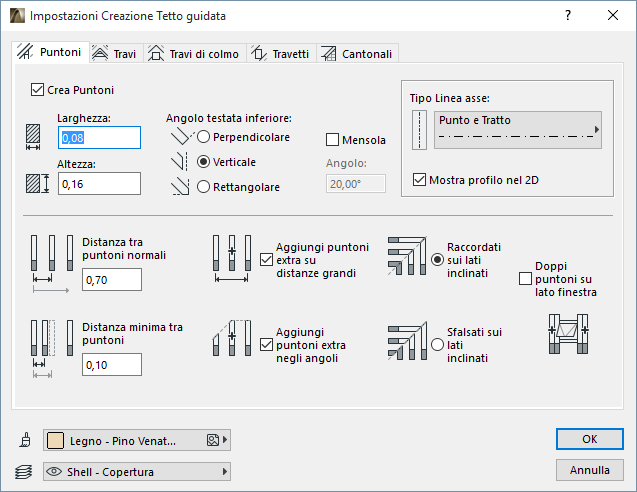Click the Altezza input field
This screenshot has width=637, height=492.
pos(99,184)
